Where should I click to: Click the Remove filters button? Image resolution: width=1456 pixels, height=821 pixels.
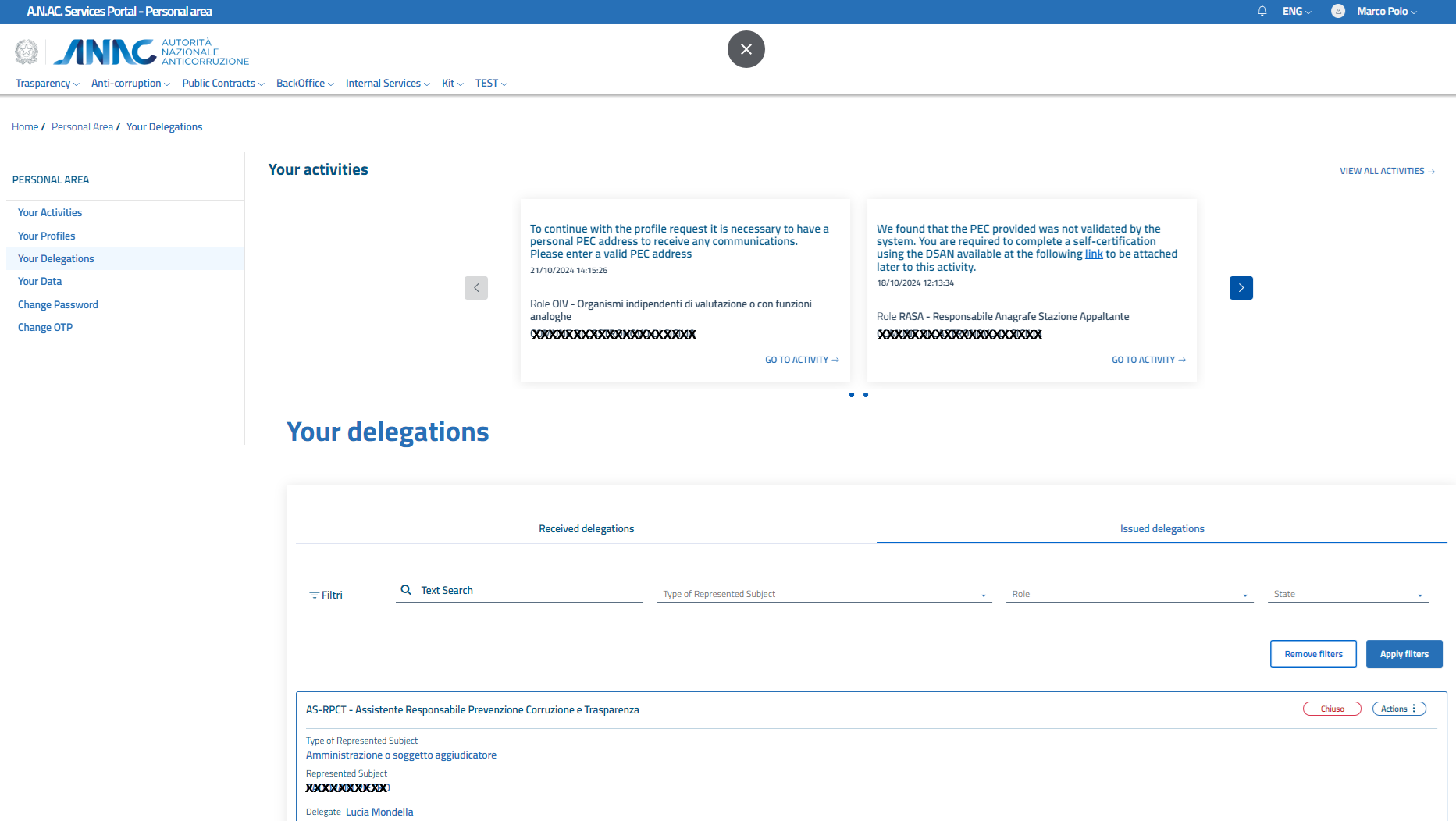(x=1313, y=654)
